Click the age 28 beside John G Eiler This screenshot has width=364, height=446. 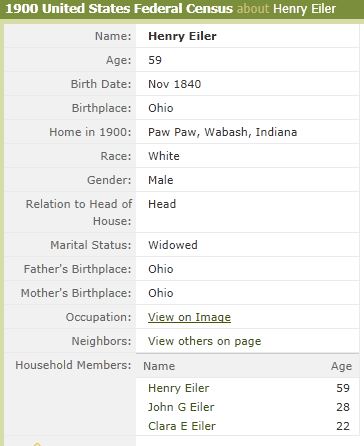[x=343, y=407]
